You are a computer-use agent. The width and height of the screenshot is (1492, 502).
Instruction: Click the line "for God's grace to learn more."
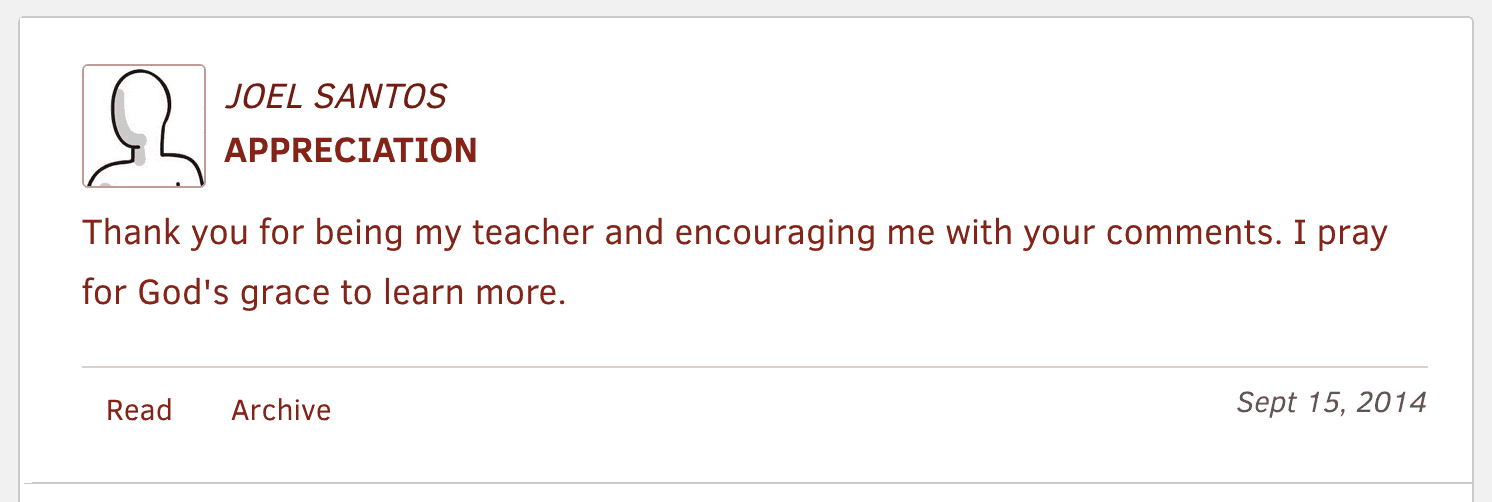pos(324,294)
